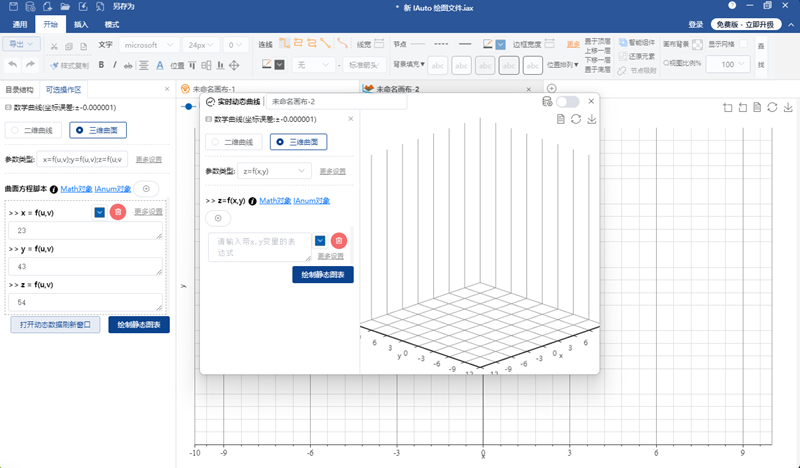Open the 无 line start arrow dropdown

coord(313,65)
